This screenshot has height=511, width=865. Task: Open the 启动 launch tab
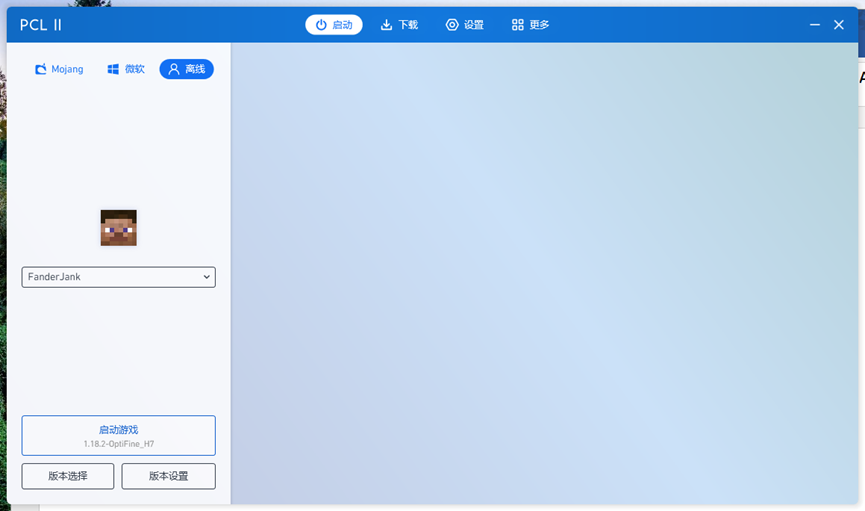(334, 25)
